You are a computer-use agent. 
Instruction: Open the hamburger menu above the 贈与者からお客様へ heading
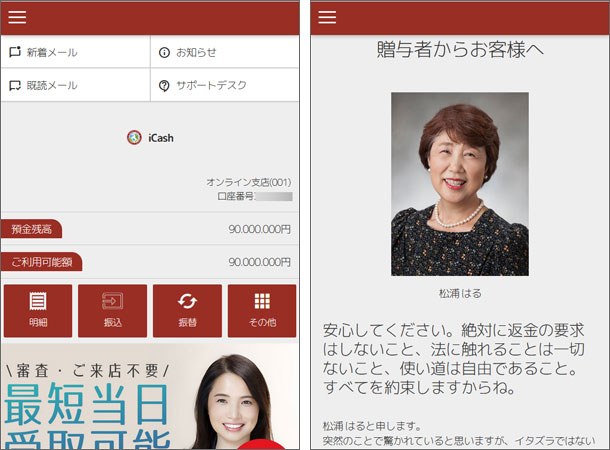click(327, 17)
